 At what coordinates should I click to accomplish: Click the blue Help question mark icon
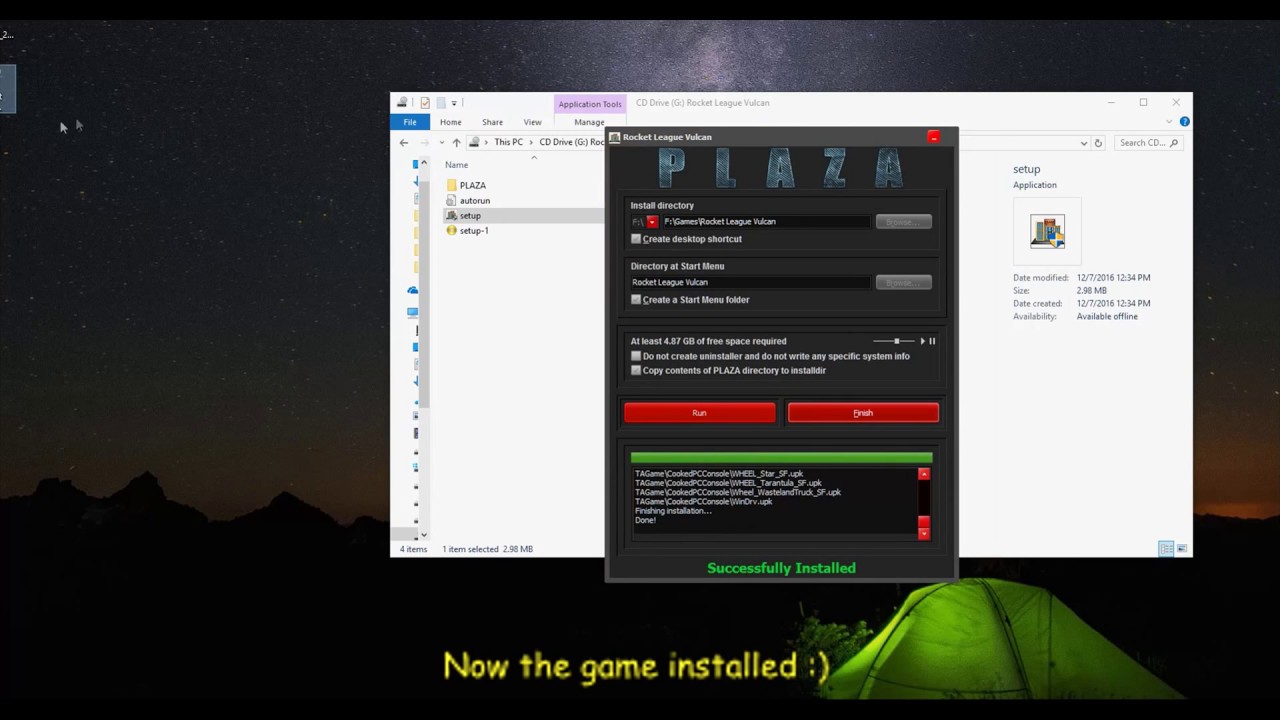coord(1184,122)
